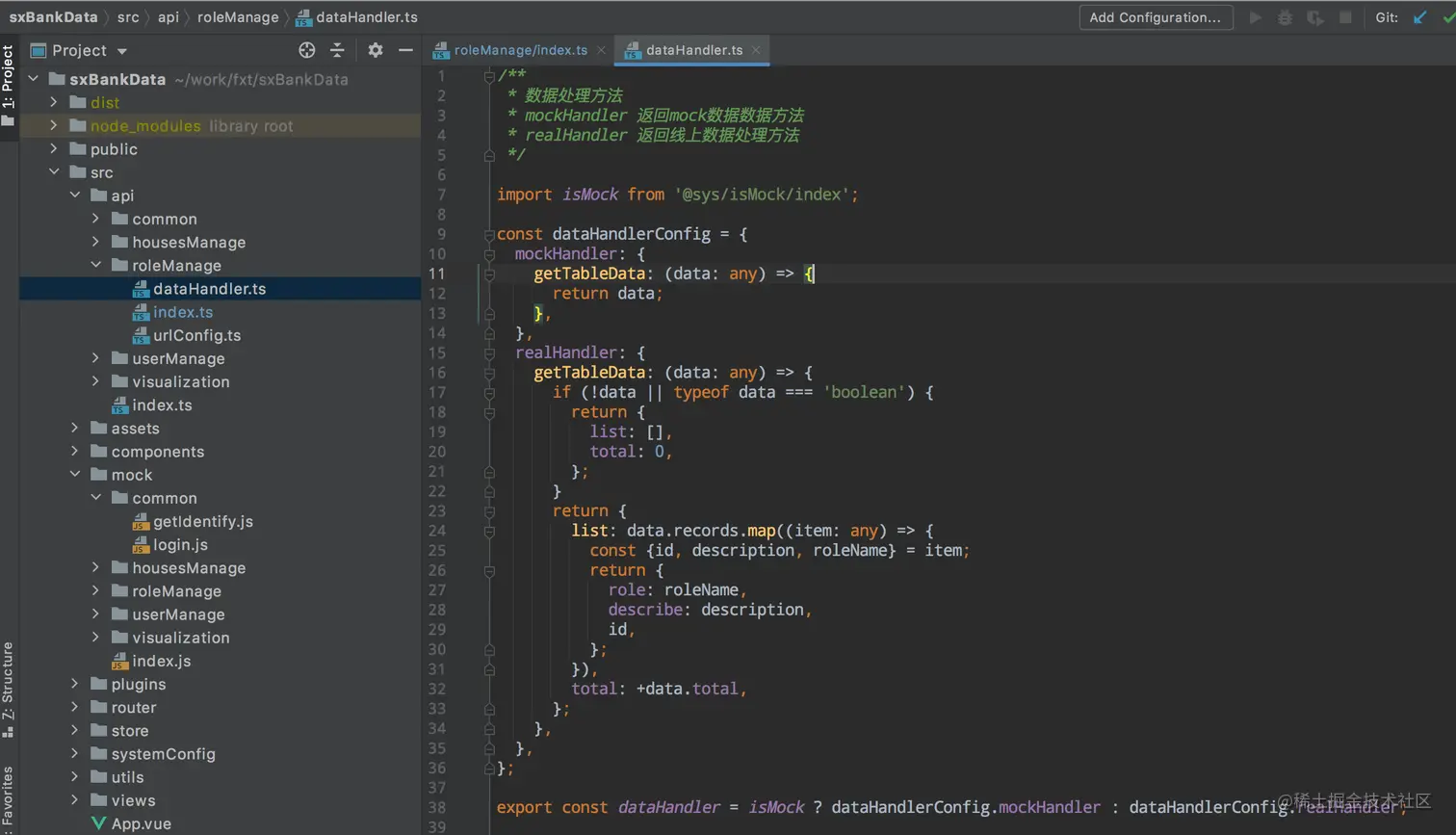Click the Add Configuration button
The width and height of the screenshot is (1456, 835).
click(1155, 17)
